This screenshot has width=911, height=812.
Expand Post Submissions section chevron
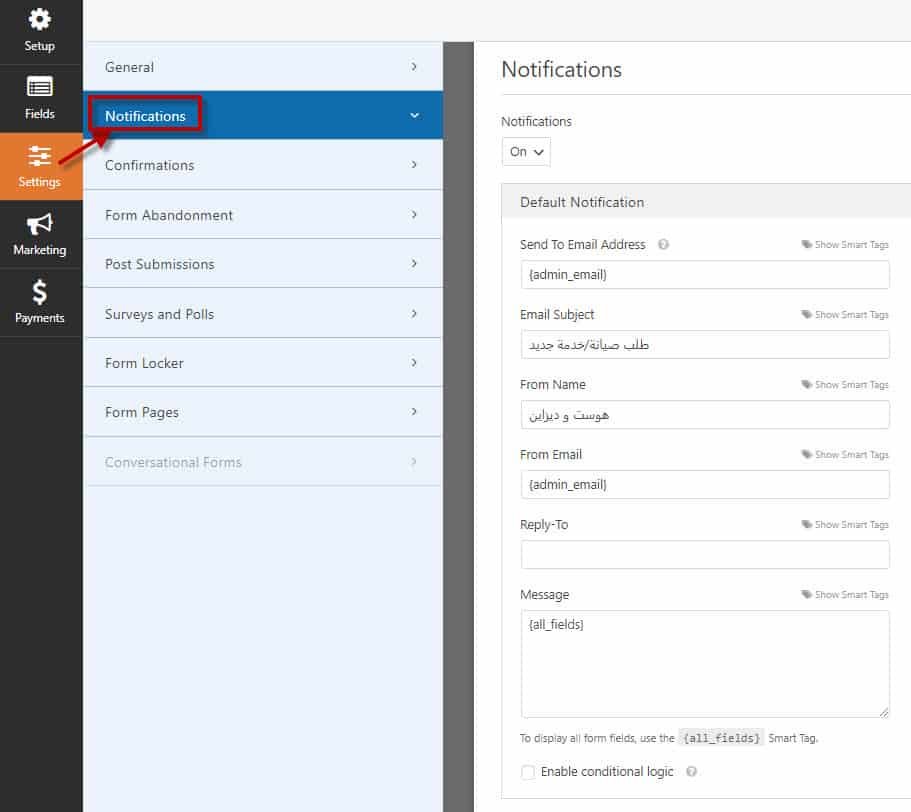click(414, 264)
